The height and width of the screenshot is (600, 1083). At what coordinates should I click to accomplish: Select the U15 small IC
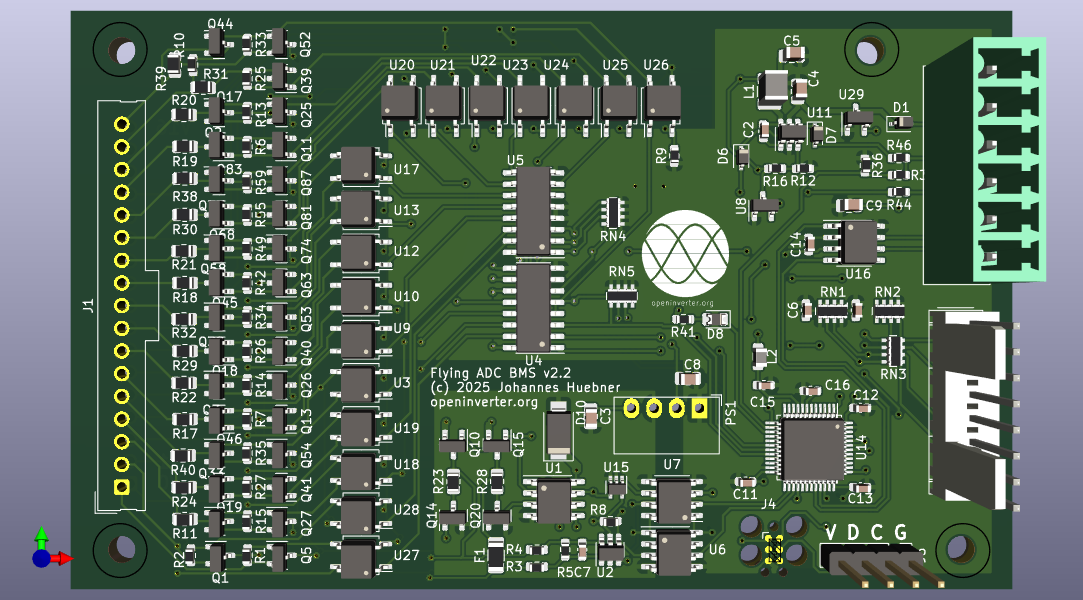(616, 487)
